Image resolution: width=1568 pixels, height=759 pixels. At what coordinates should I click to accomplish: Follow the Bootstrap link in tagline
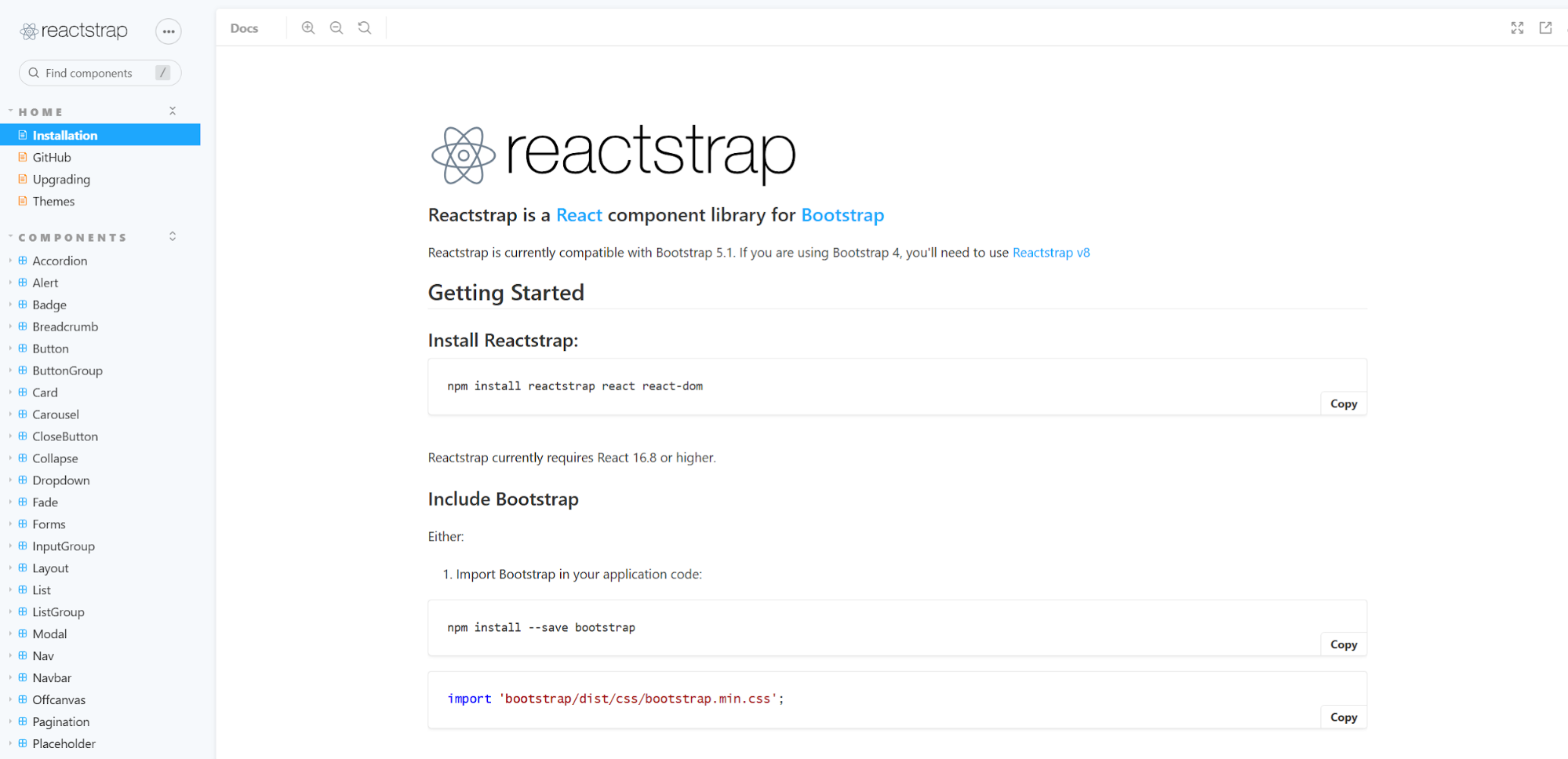point(842,215)
